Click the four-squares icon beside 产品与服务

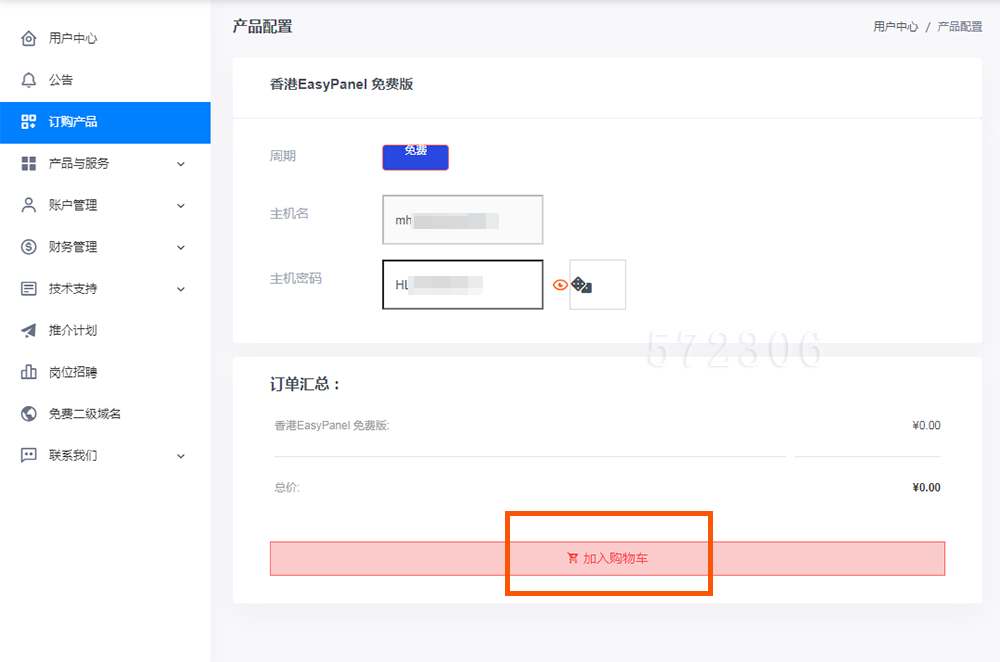point(29,163)
